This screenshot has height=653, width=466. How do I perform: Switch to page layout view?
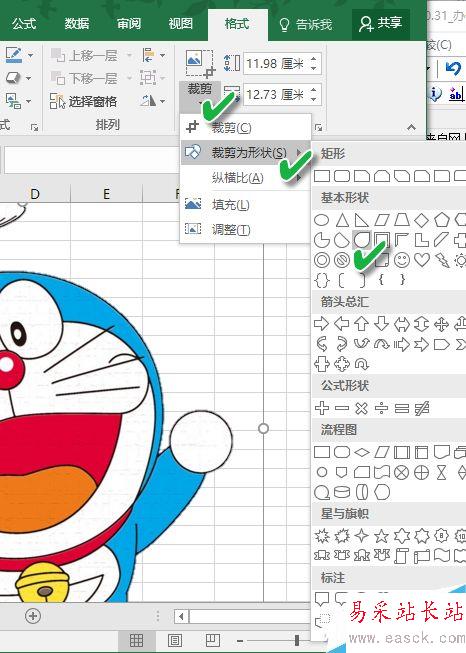point(174,640)
